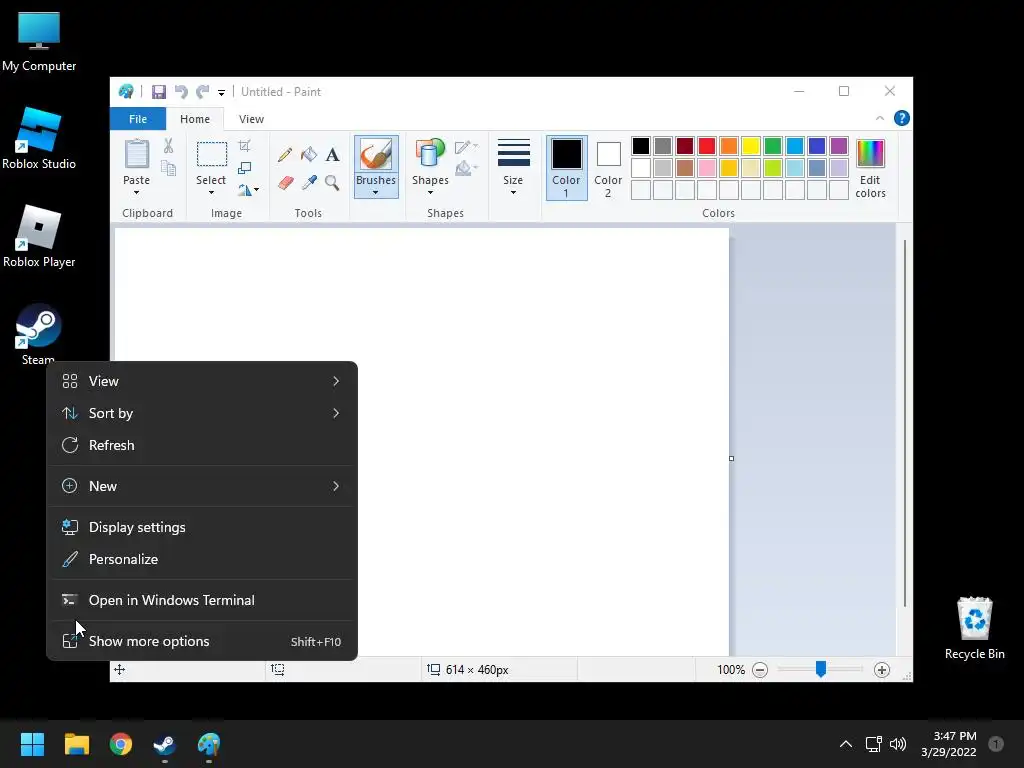Open the File menu tab

pyautogui.click(x=138, y=119)
